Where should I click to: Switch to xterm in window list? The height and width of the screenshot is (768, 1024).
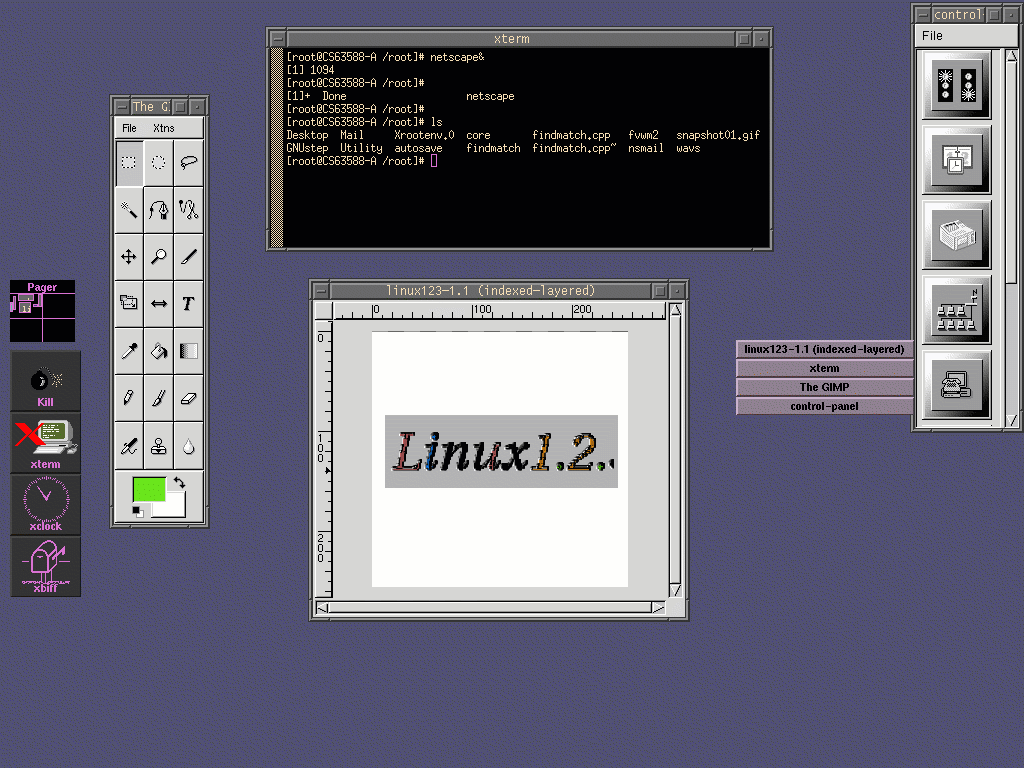[825, 368]
